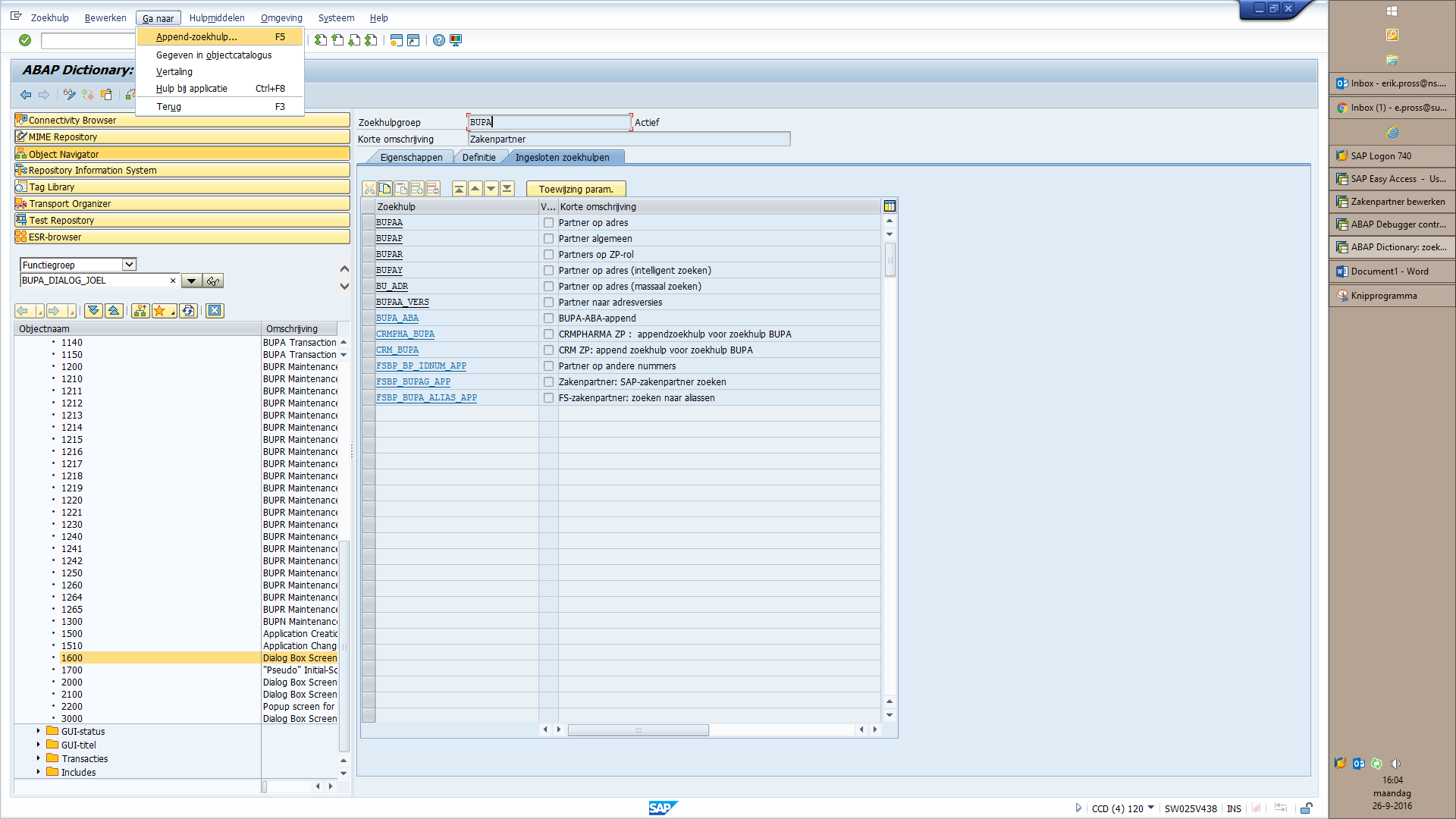
Task: Collapse navigation area with up chevron
Action: 344,269
